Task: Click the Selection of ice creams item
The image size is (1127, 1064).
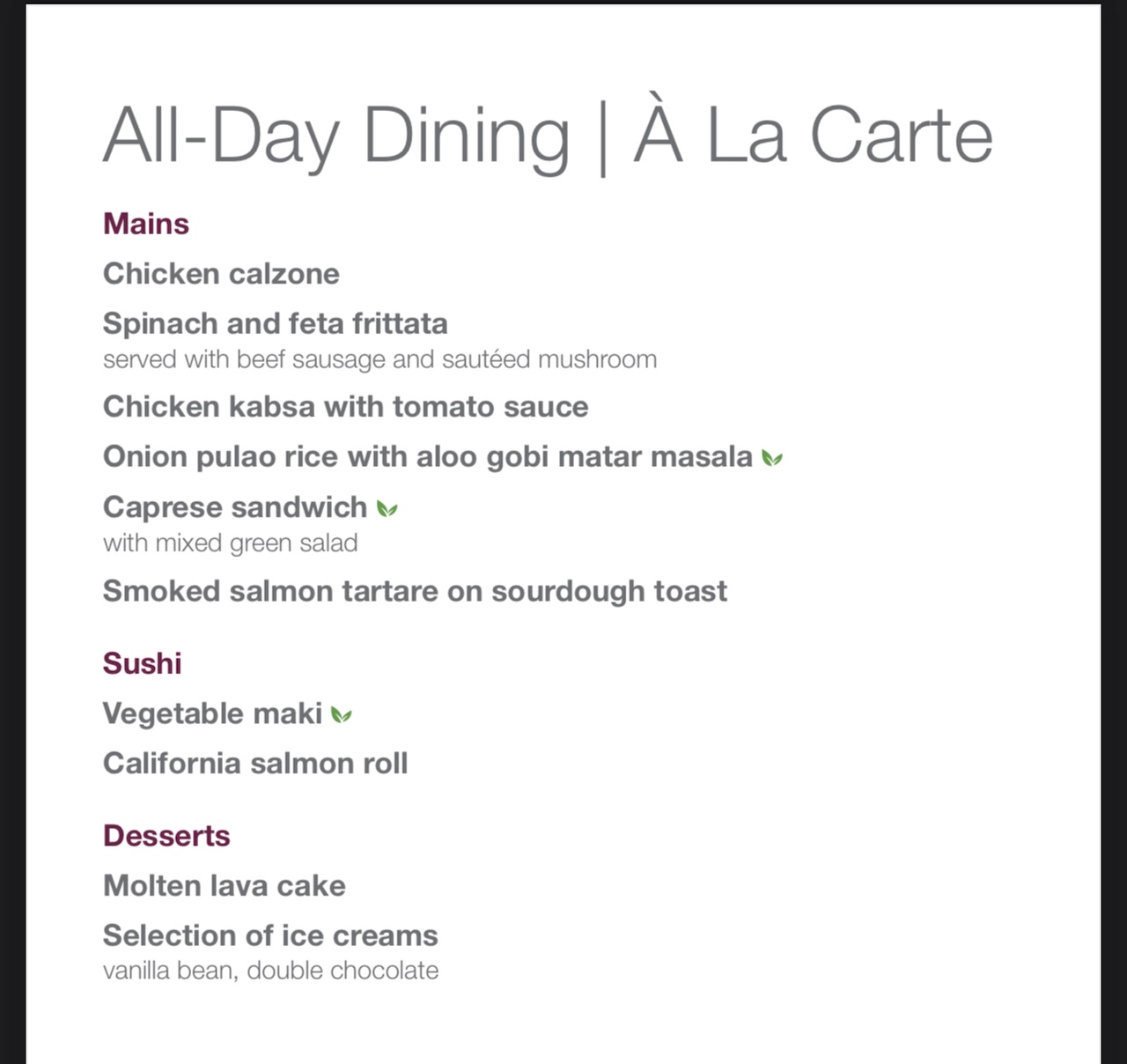Action: pos(270,935)
